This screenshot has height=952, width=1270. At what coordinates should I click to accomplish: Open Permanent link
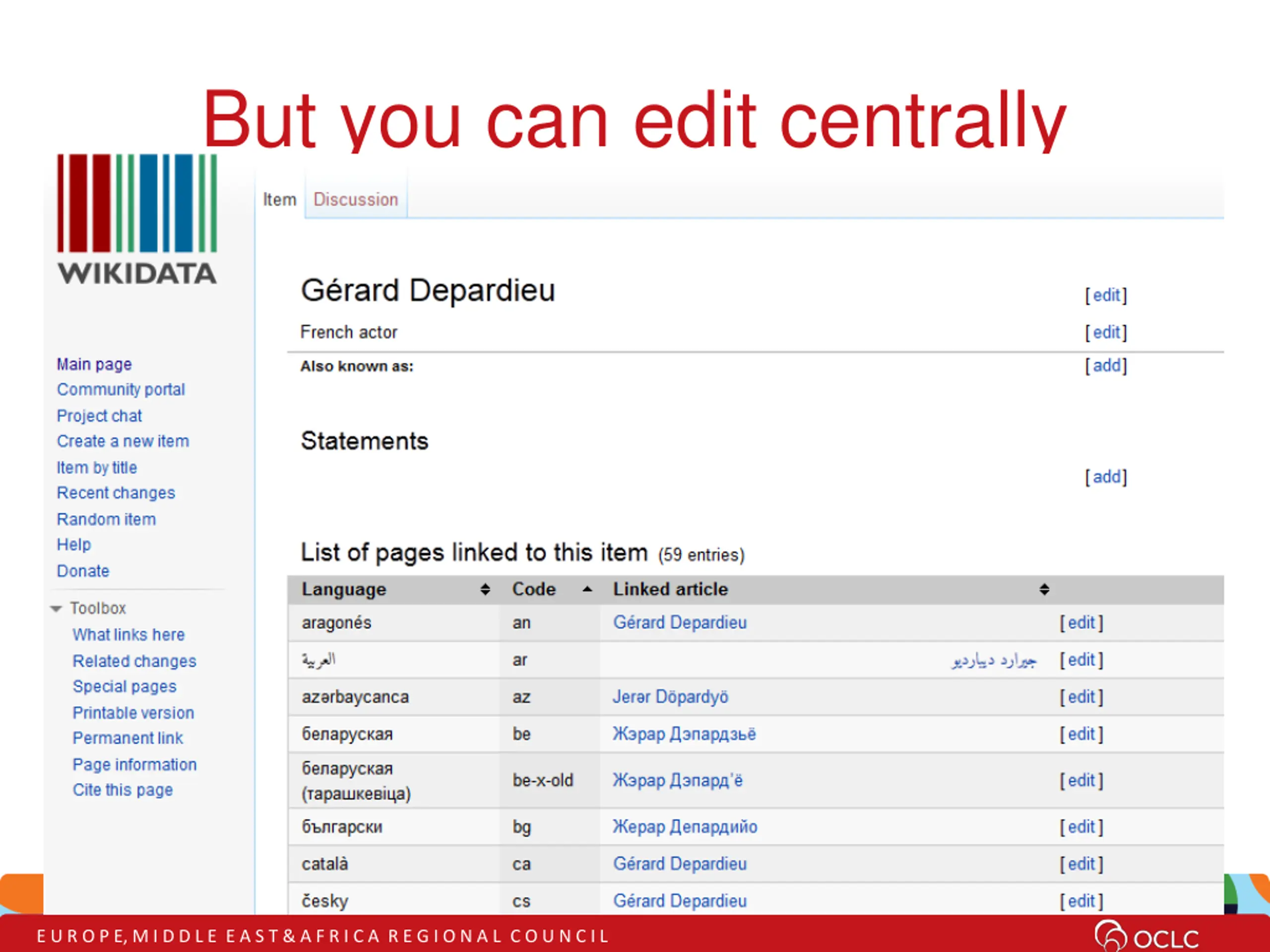(x=127, y=737)
